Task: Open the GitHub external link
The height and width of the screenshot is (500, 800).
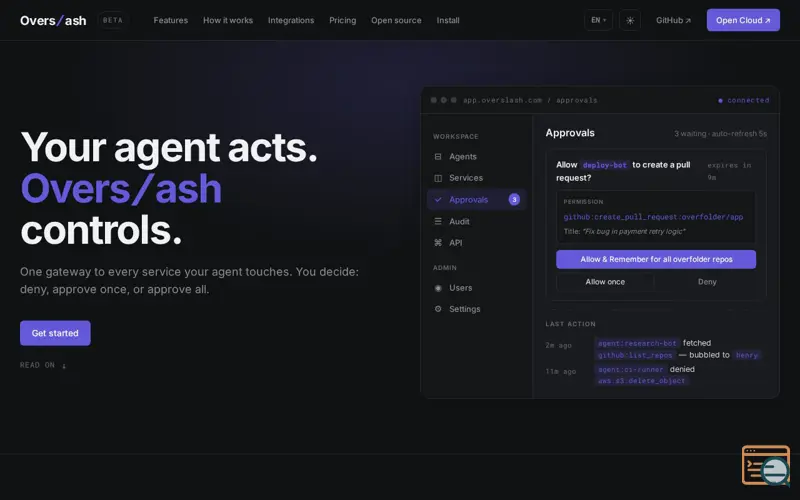Action: pyautogui.click(x=673, y=20)
